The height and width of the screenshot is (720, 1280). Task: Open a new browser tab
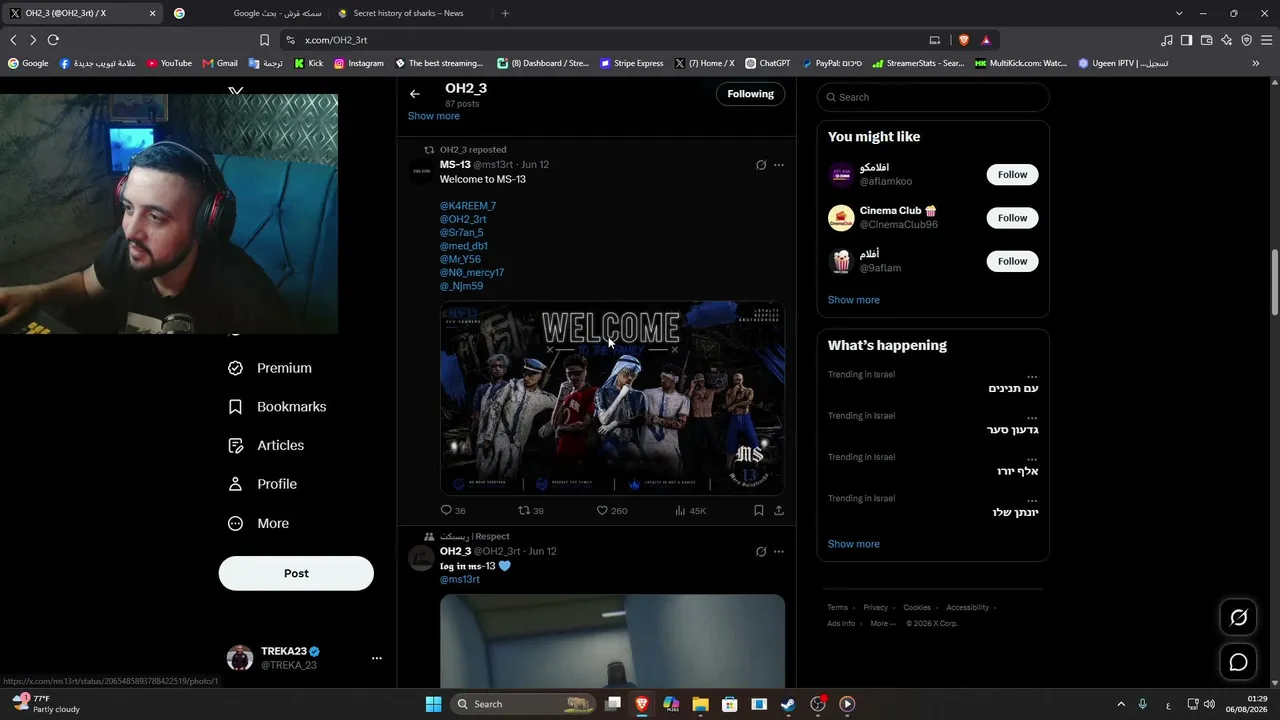(x=505, y=13)
